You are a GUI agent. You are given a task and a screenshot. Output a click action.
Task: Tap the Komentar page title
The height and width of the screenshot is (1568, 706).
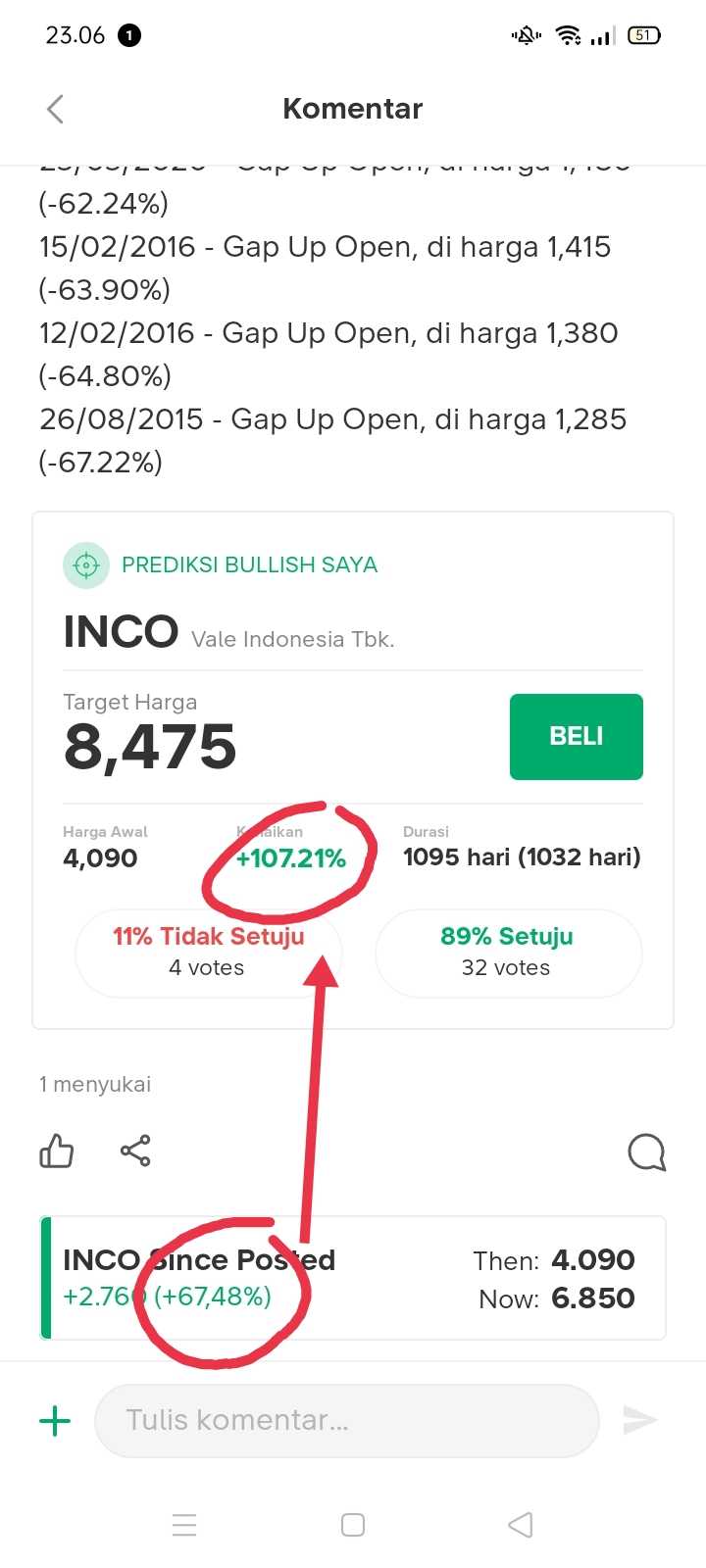click(353, 109)
